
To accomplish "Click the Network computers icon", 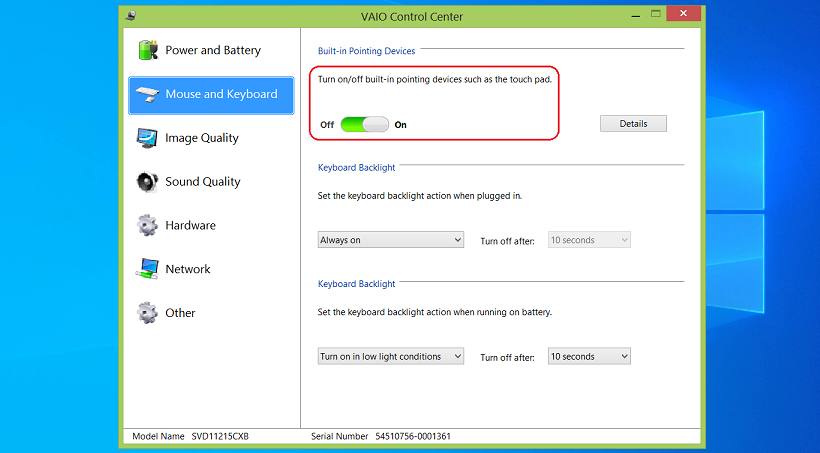I will [x=147, y=269].
